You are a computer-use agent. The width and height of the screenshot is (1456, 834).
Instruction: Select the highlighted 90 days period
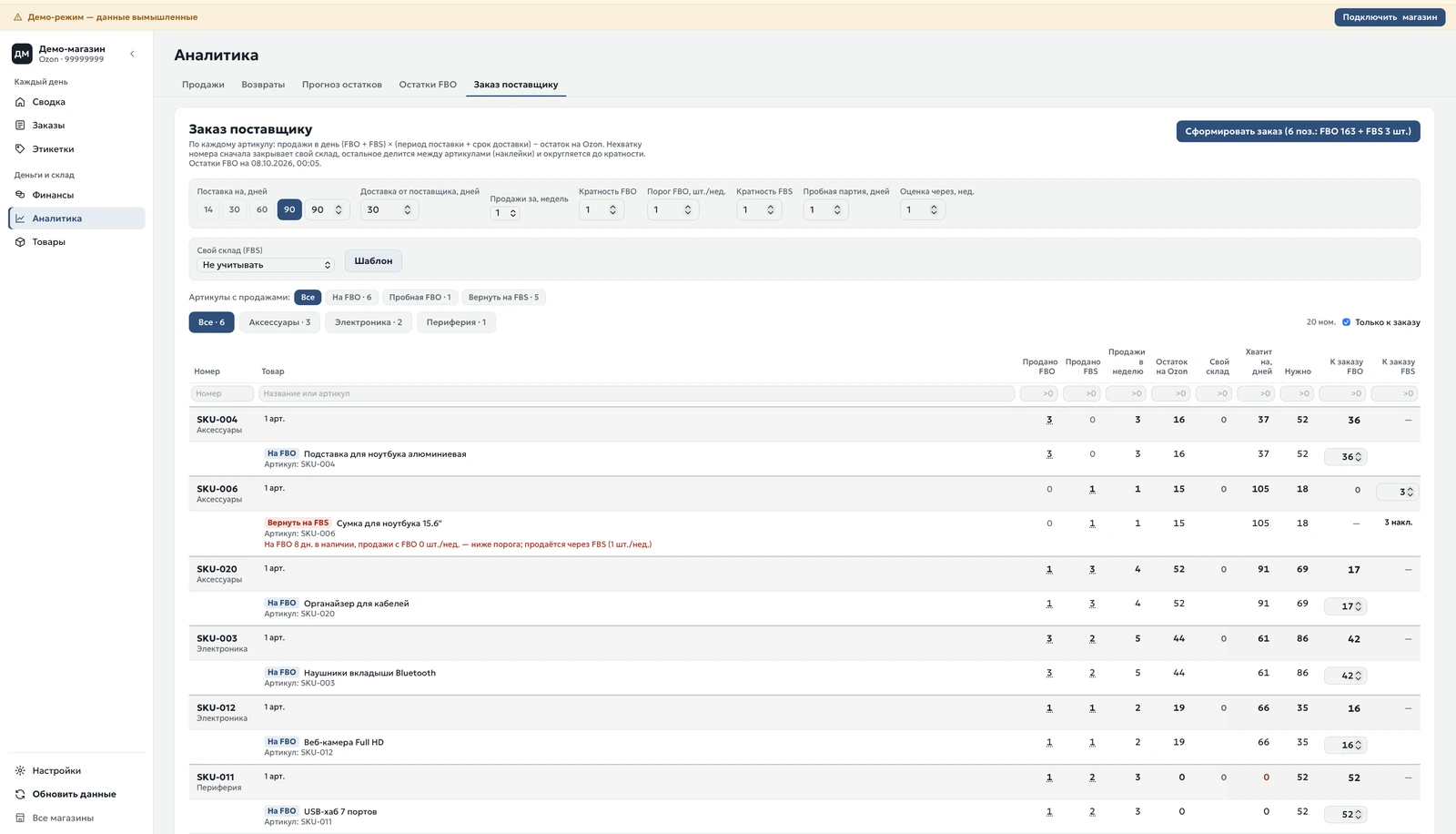pos(289,209)
